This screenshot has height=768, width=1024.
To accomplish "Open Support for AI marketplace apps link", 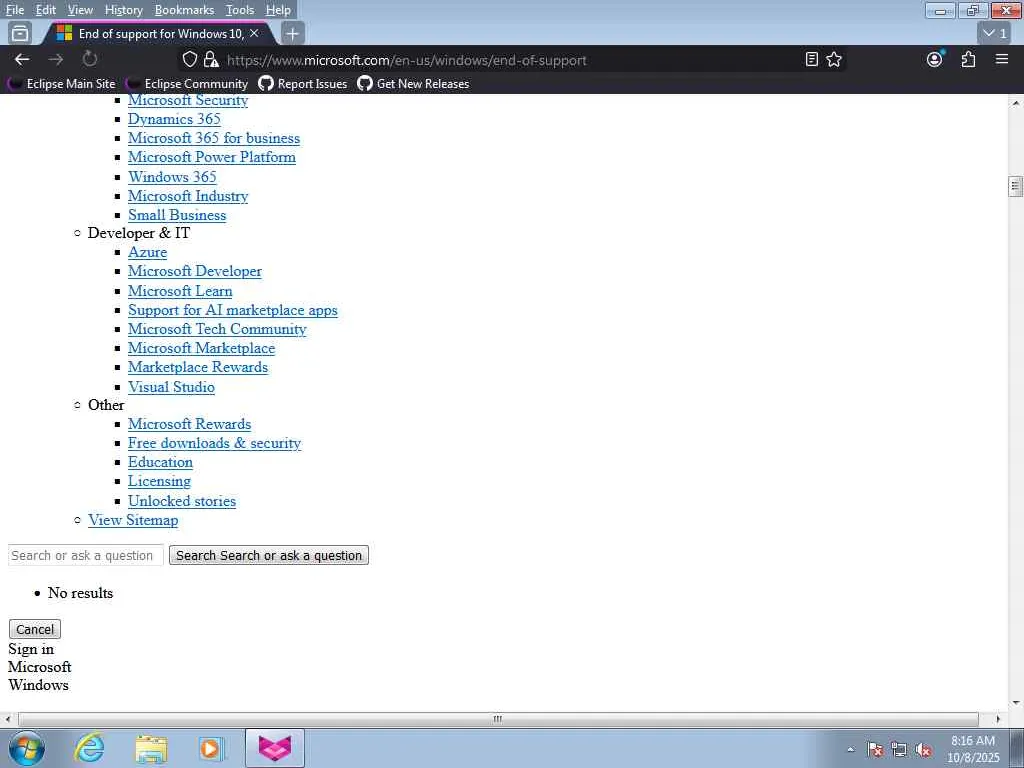I will pos(232,310).
